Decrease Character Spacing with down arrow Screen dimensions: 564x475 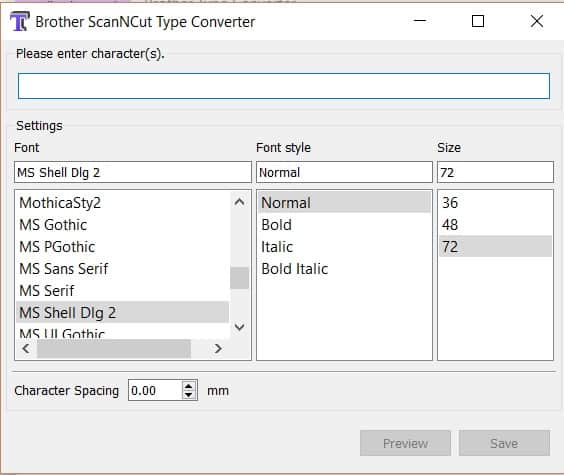[189, 395]
